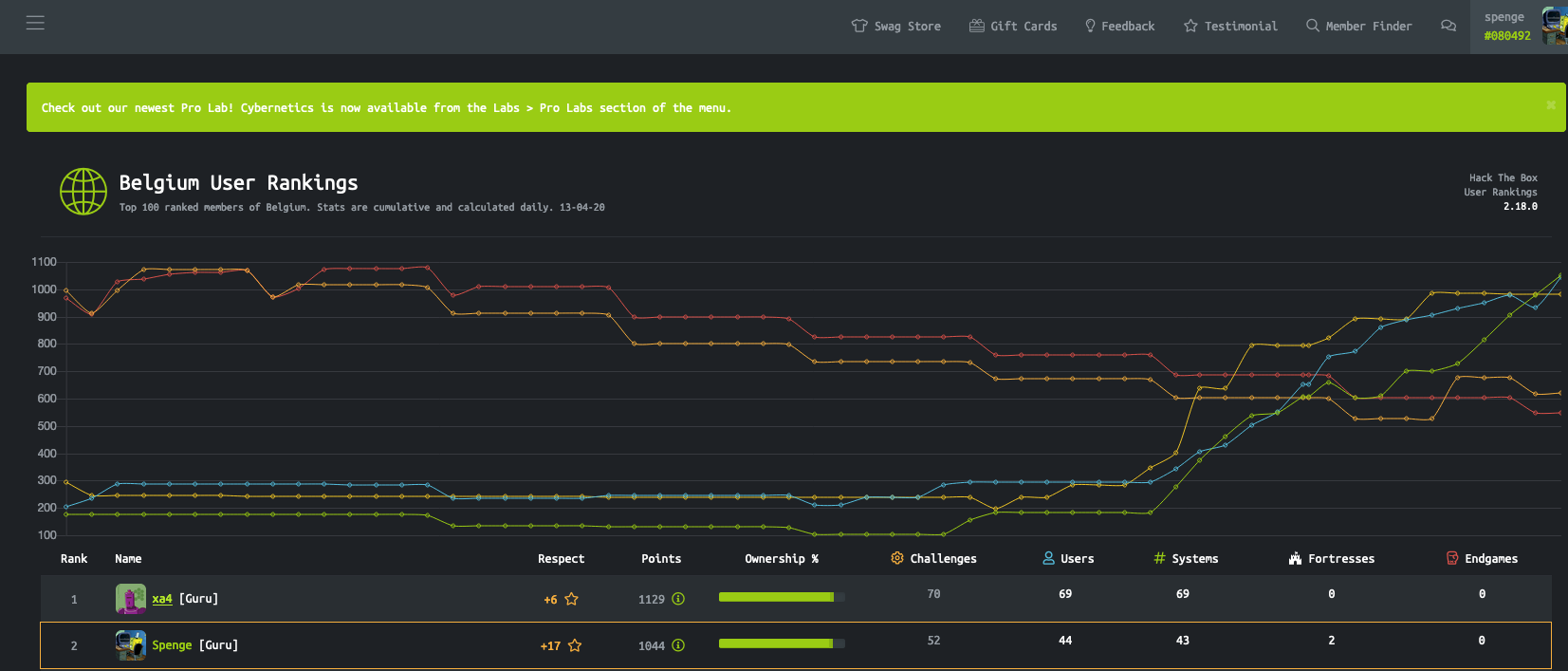This screenshot has height=671, width=1568.
Task: Open the Feedback link
Action: pyautogui.click(x=1119, y=27)
